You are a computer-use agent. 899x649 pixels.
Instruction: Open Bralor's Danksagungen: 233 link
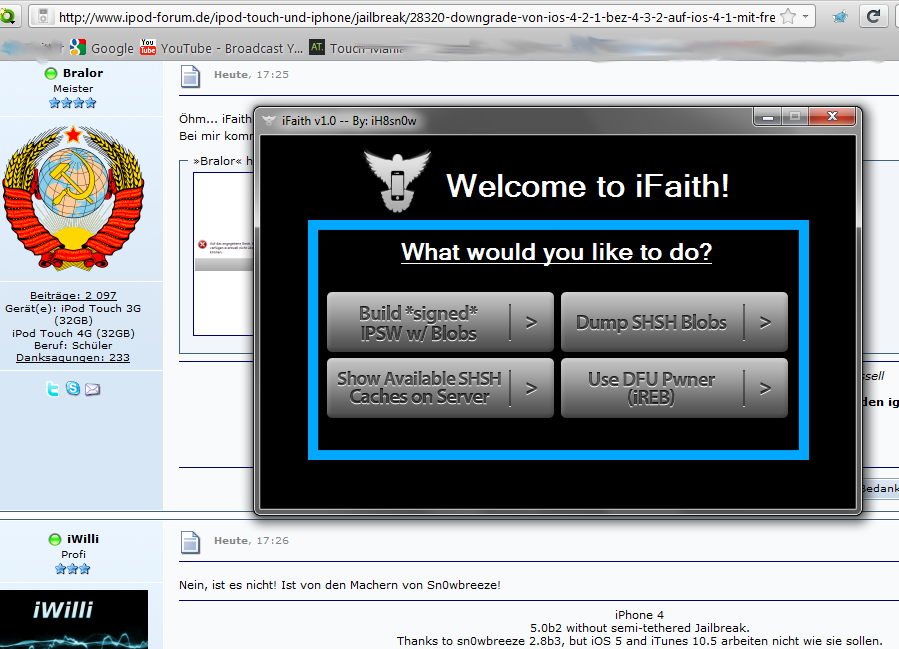(x=73, y=357)
